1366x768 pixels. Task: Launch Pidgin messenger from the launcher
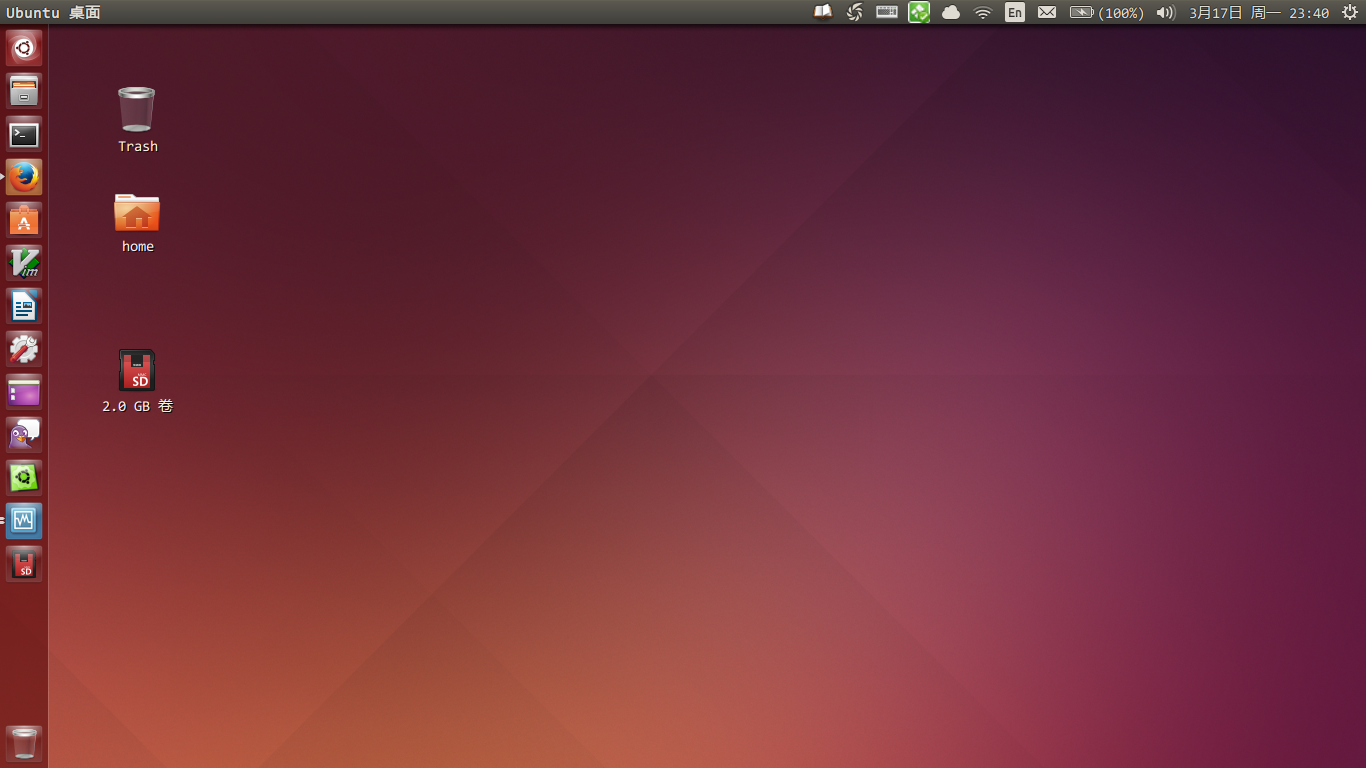[x=24, y=435]
